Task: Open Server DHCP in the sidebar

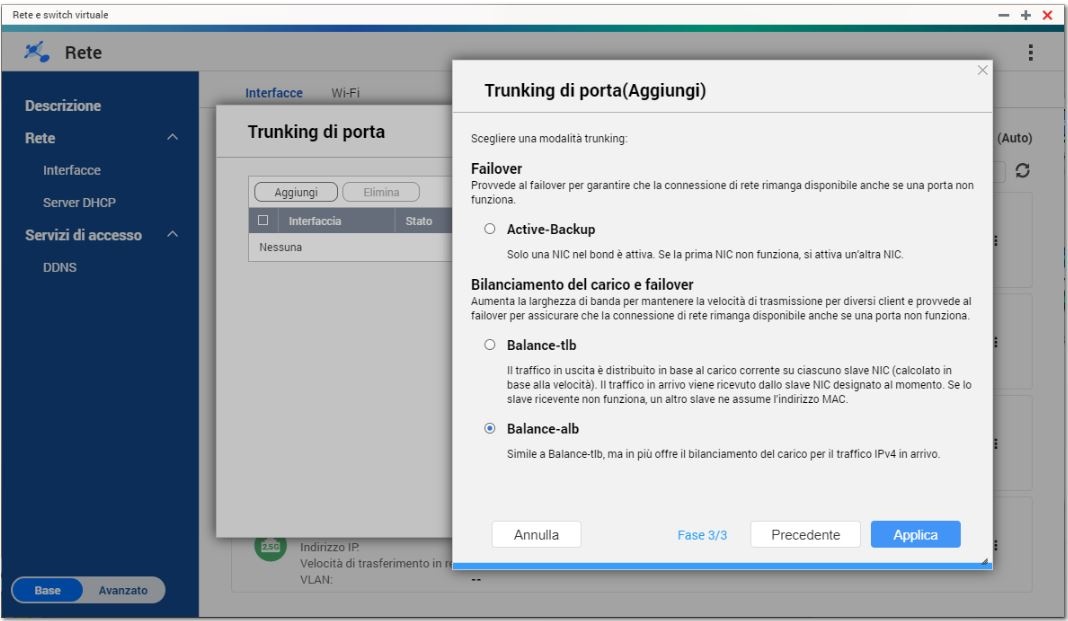Action: (78, 203)
